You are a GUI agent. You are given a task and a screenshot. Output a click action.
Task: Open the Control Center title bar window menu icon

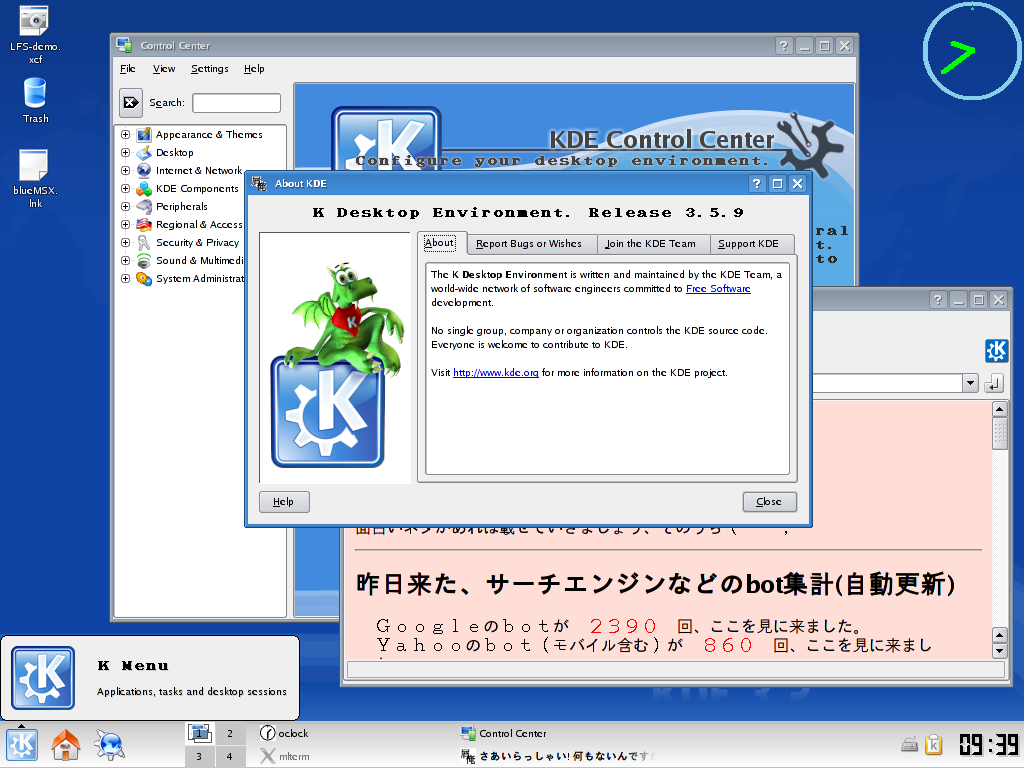pyautogui.click(x=124, y=45)
